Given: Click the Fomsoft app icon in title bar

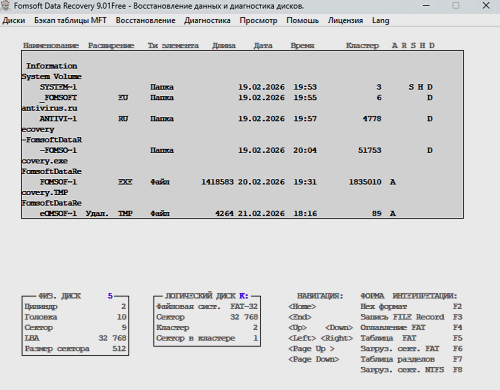Looking at the screenshot, I should [x=6, y=6].
